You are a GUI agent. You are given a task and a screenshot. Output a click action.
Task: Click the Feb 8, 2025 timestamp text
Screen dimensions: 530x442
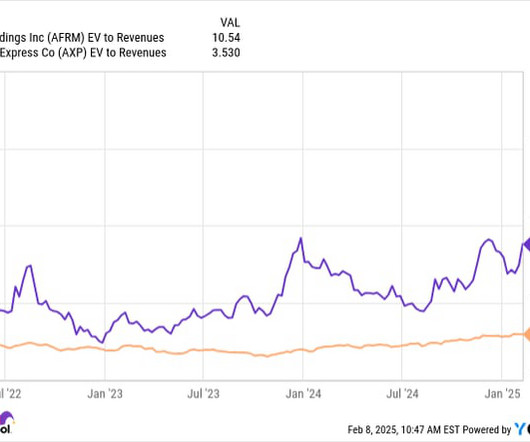(x=404, y=429)
